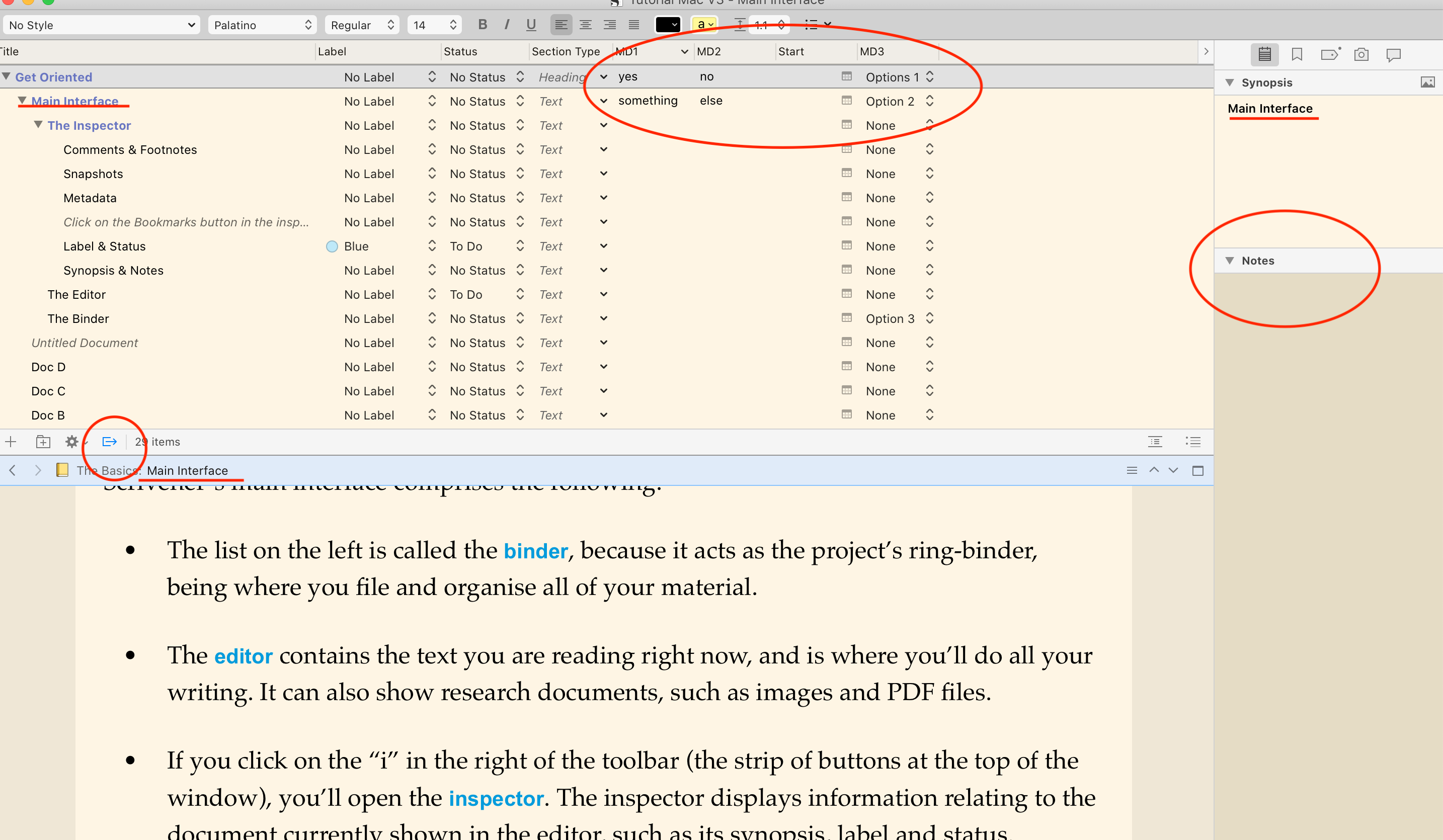The image size is (1443, 840).
Task: Click the date picker icon in Get Oriented row
Action: 846,76
